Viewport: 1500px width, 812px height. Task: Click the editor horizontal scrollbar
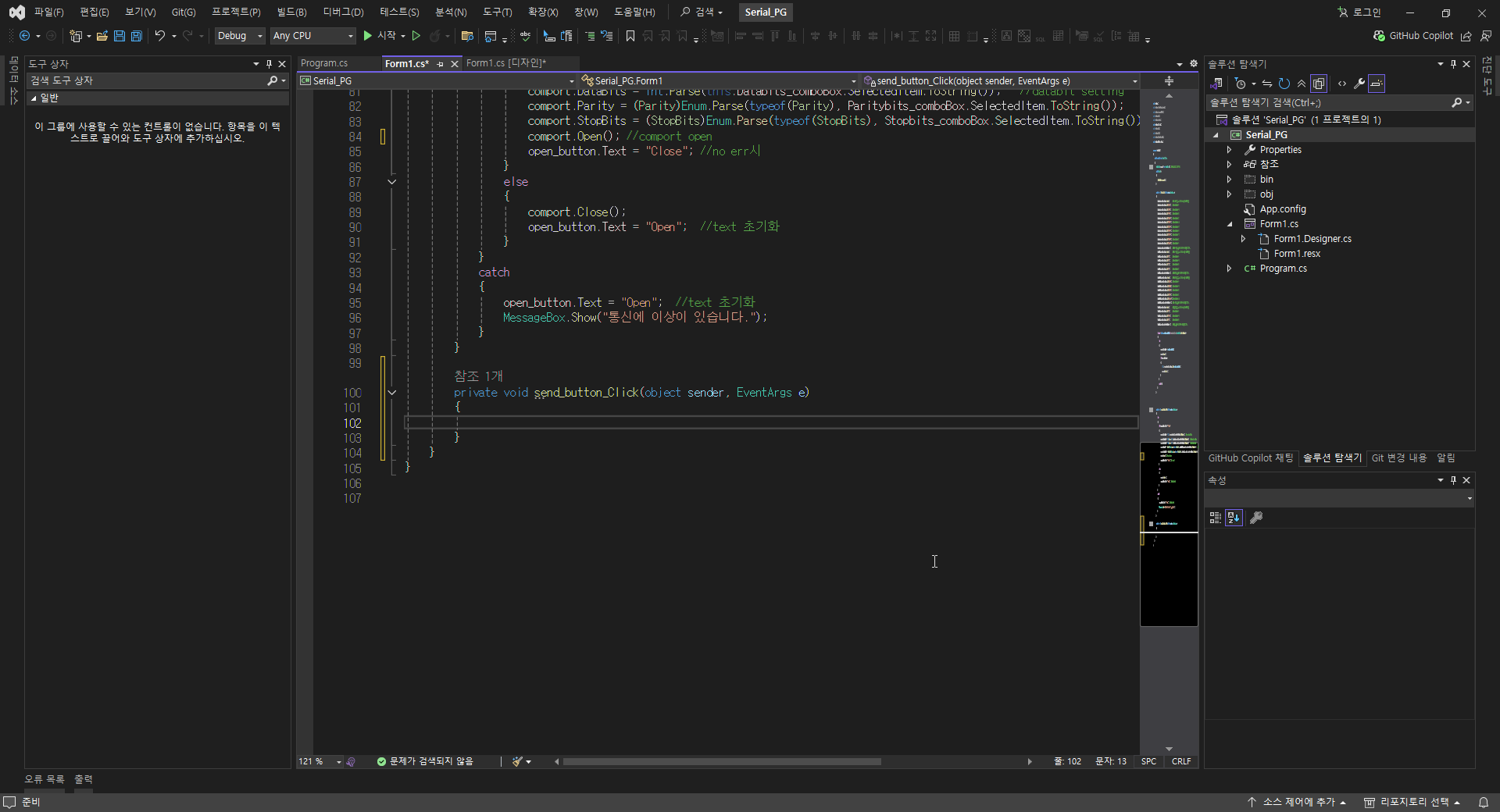point(722,761)
